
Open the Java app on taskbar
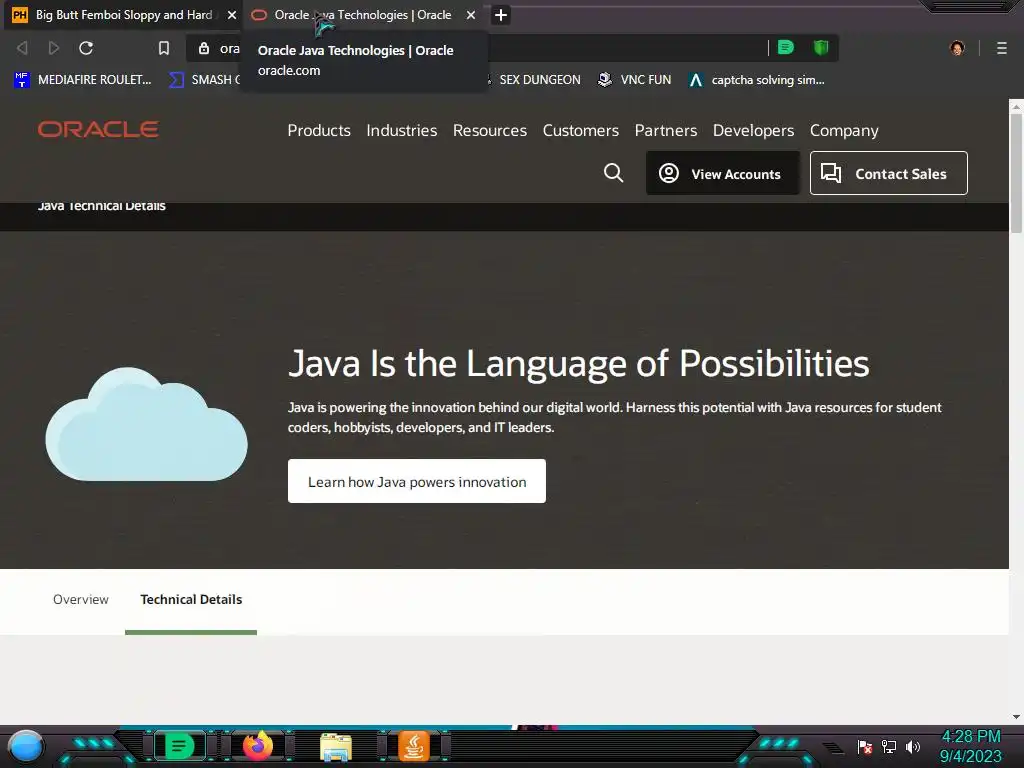413,746
